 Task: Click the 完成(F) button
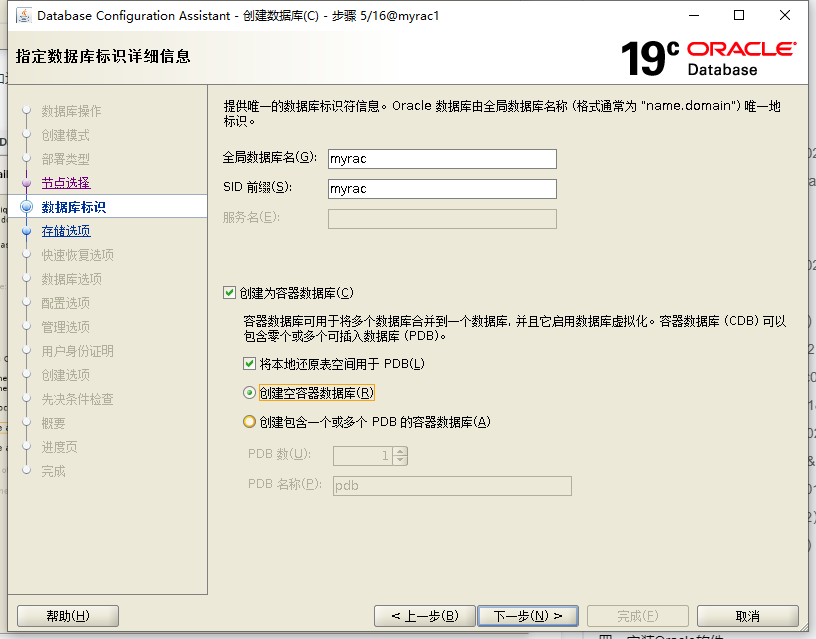[x=638, y=616]
